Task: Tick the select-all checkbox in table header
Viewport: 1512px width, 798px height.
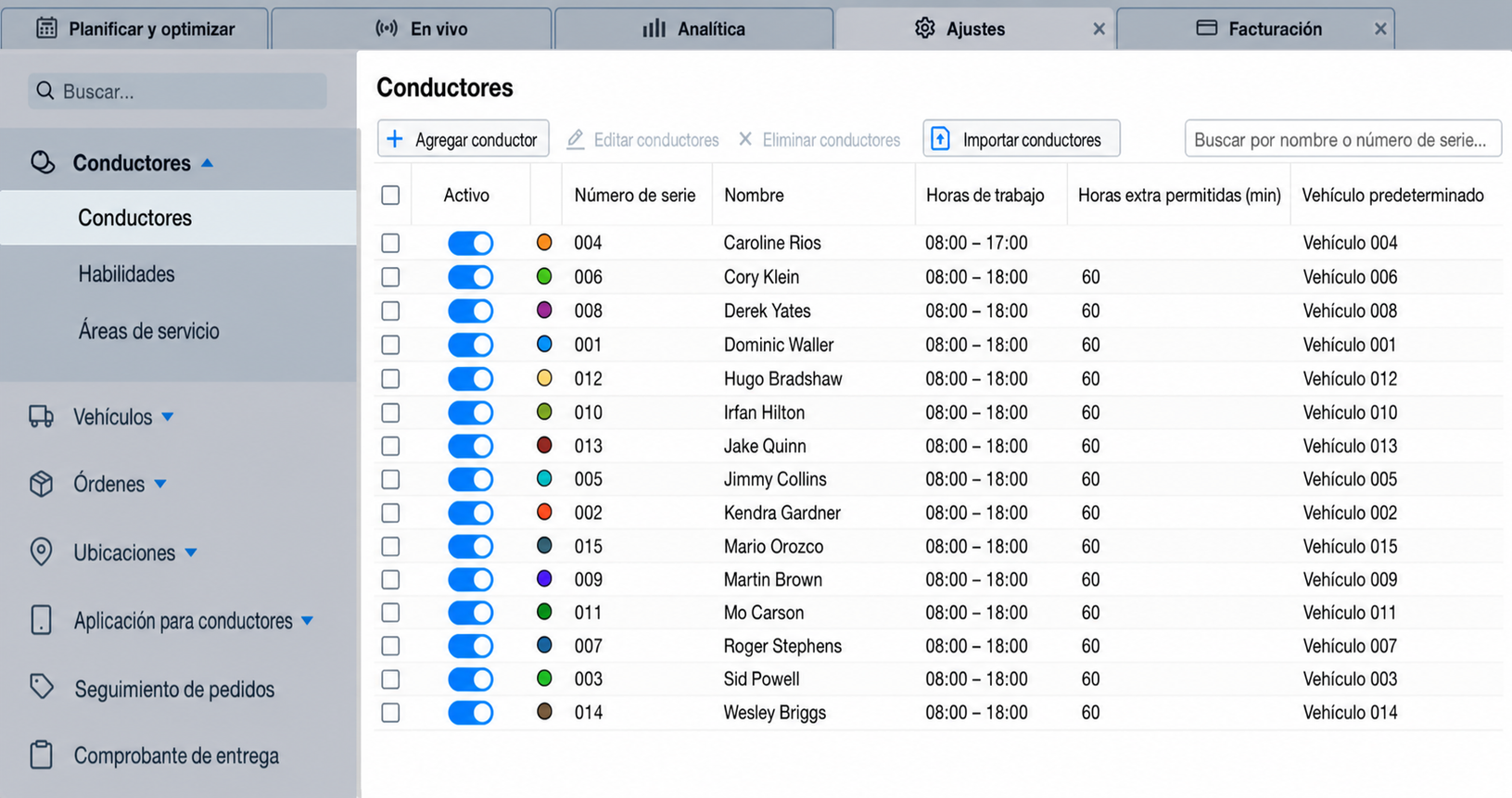Action: pos(390,195)
